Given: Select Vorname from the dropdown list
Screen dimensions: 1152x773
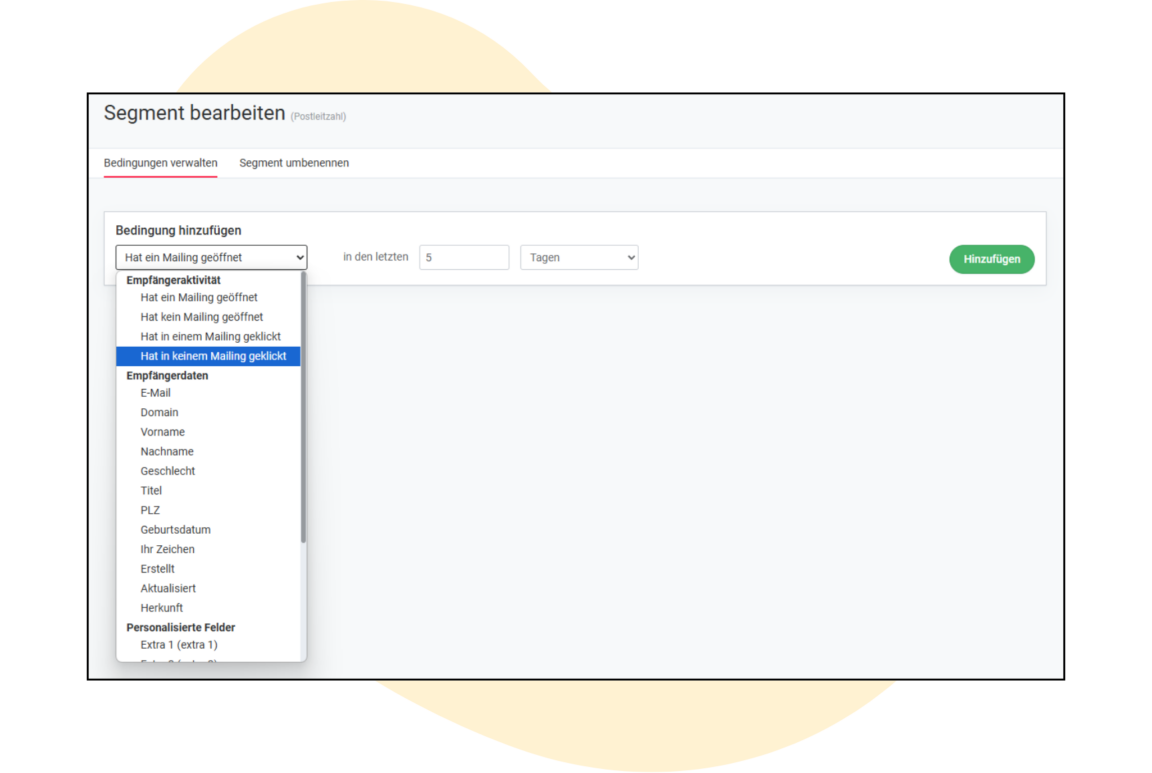Looking at the screenshot, I should coord(163,432).
